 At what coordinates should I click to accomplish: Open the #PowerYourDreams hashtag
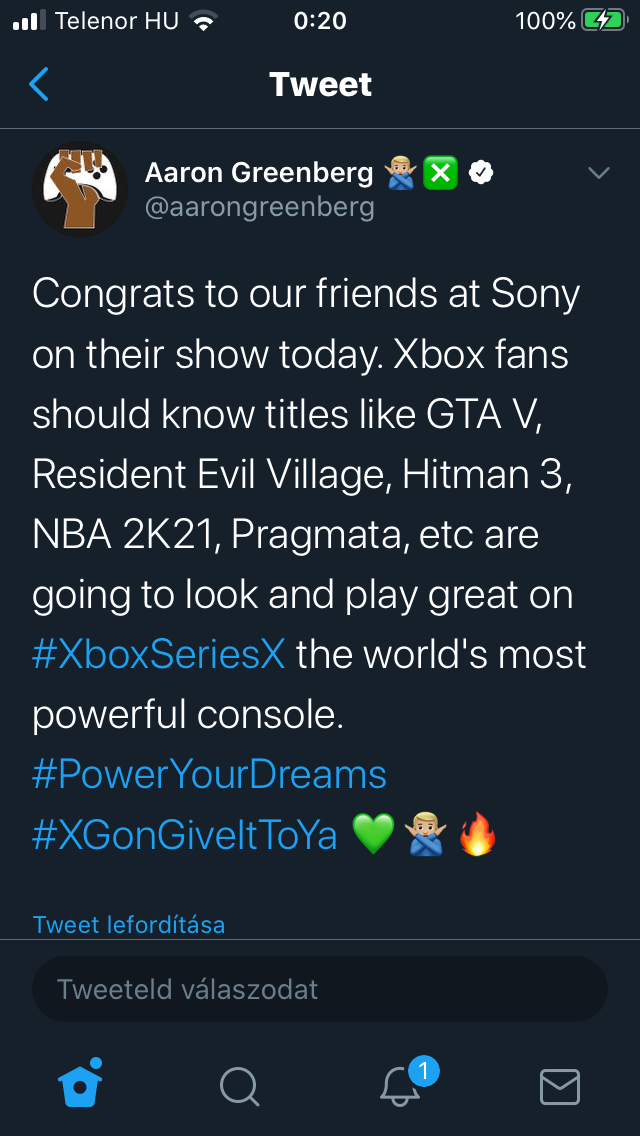(209, 774)
